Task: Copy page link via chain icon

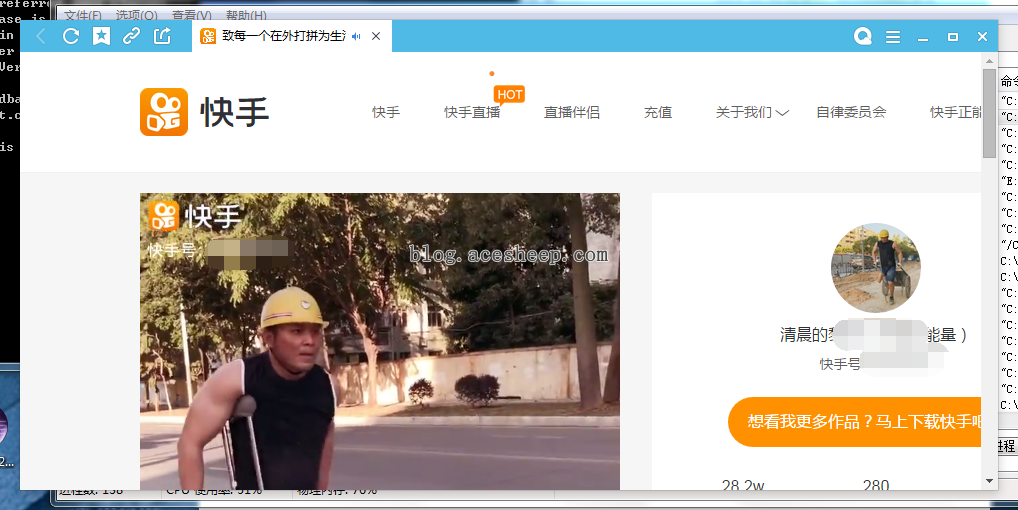Action: tap(132, 36)
